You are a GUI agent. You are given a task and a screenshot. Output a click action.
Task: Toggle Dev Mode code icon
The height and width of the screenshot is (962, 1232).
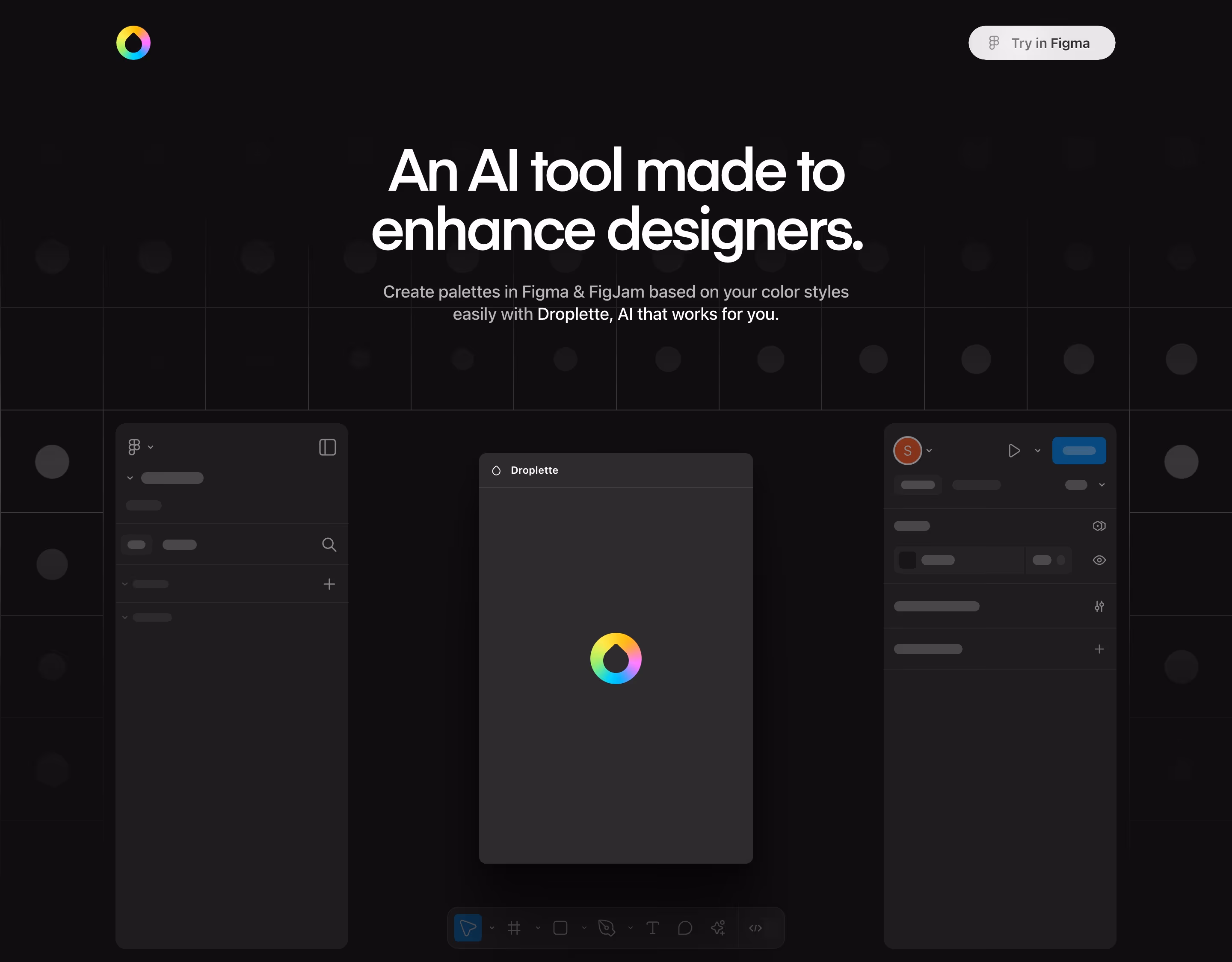pos(755,928)
